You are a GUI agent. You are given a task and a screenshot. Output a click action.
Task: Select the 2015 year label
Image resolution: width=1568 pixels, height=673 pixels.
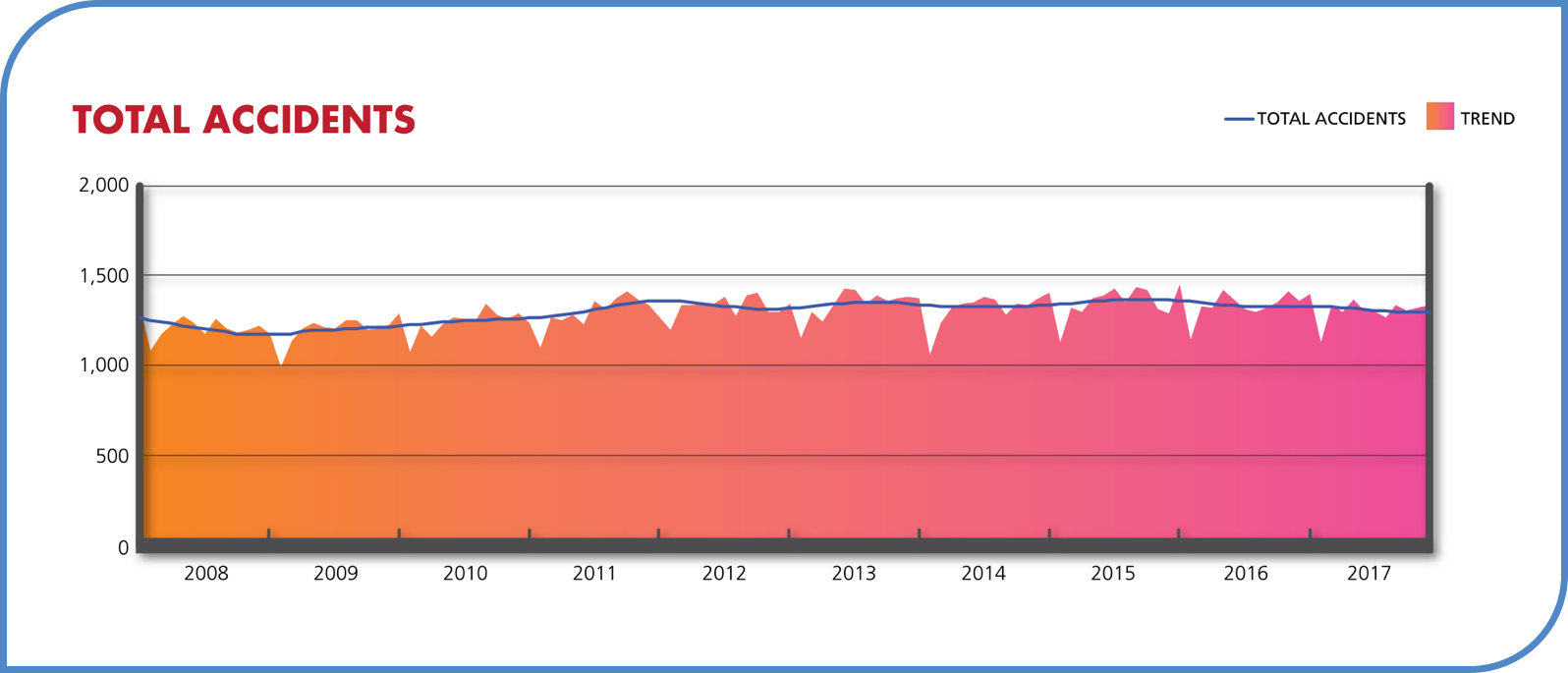pos(1113,574)
